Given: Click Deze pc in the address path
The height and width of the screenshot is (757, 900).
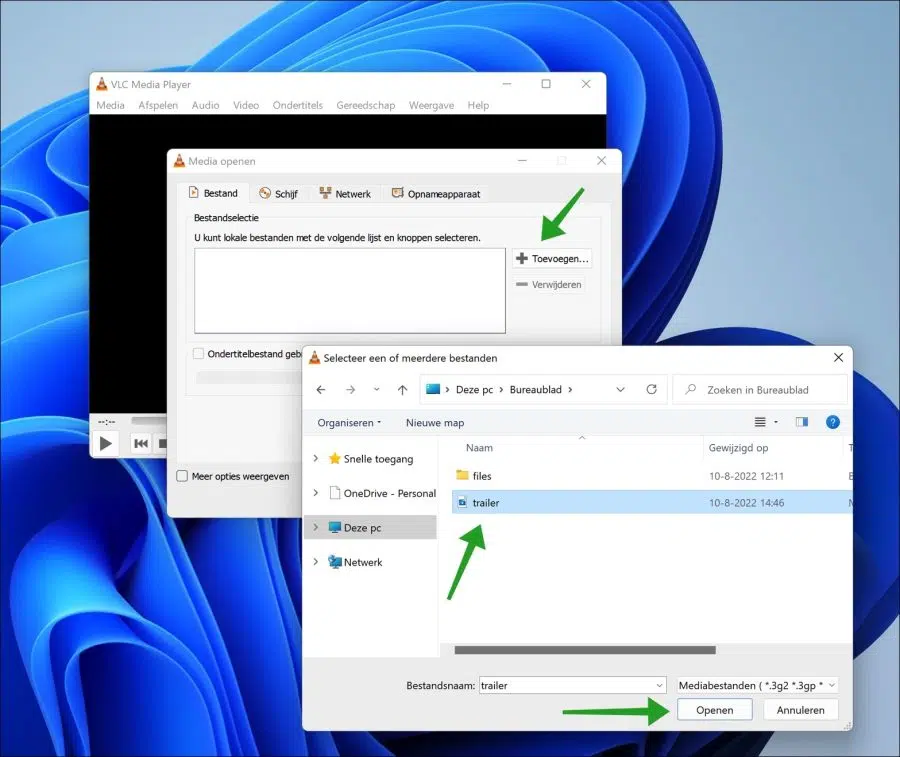Looking at the screenshot, I should click(x=474, y=390).
